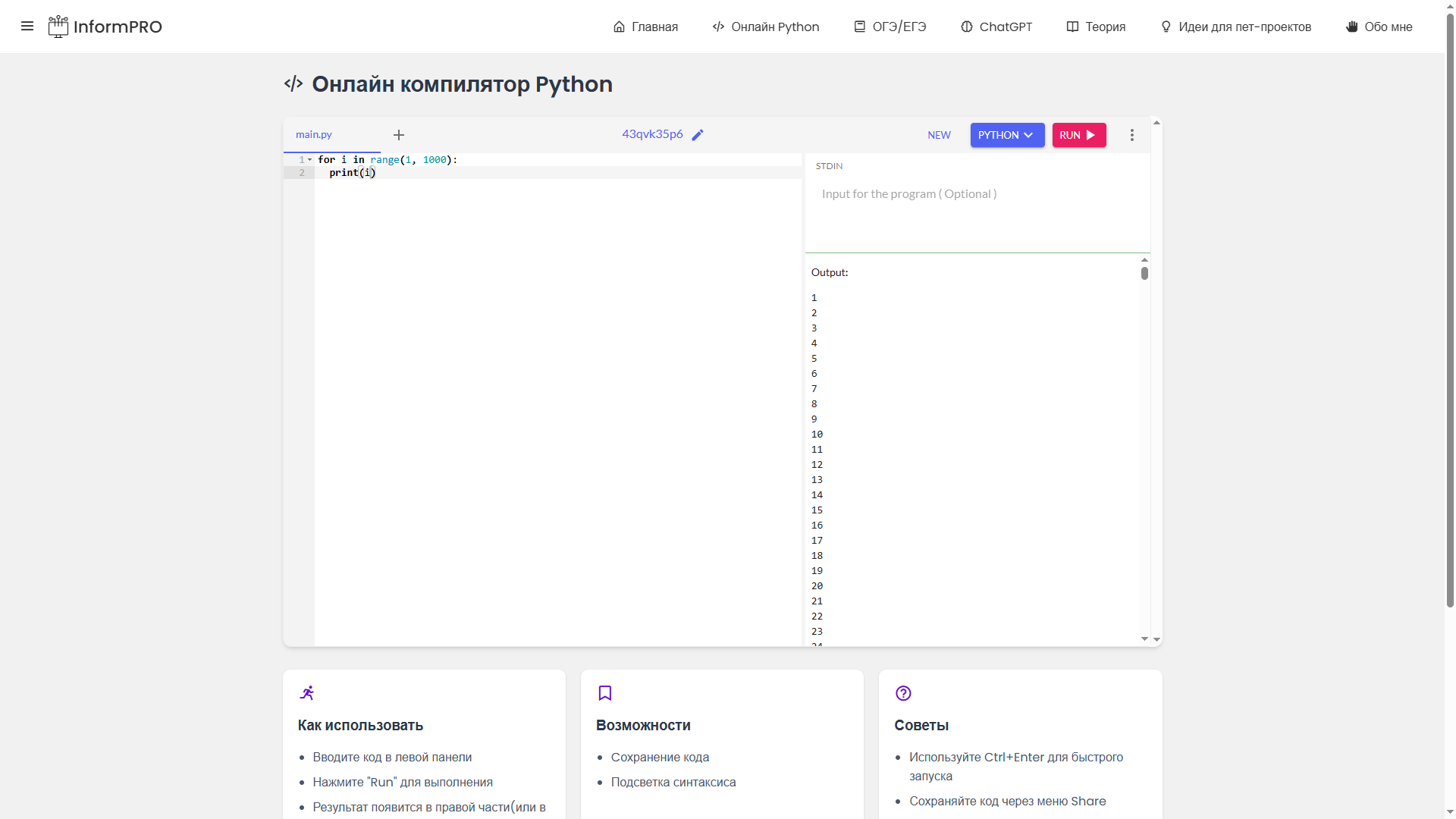
Task: Click the output scrollbar thumb
Action: point(1144,273)
